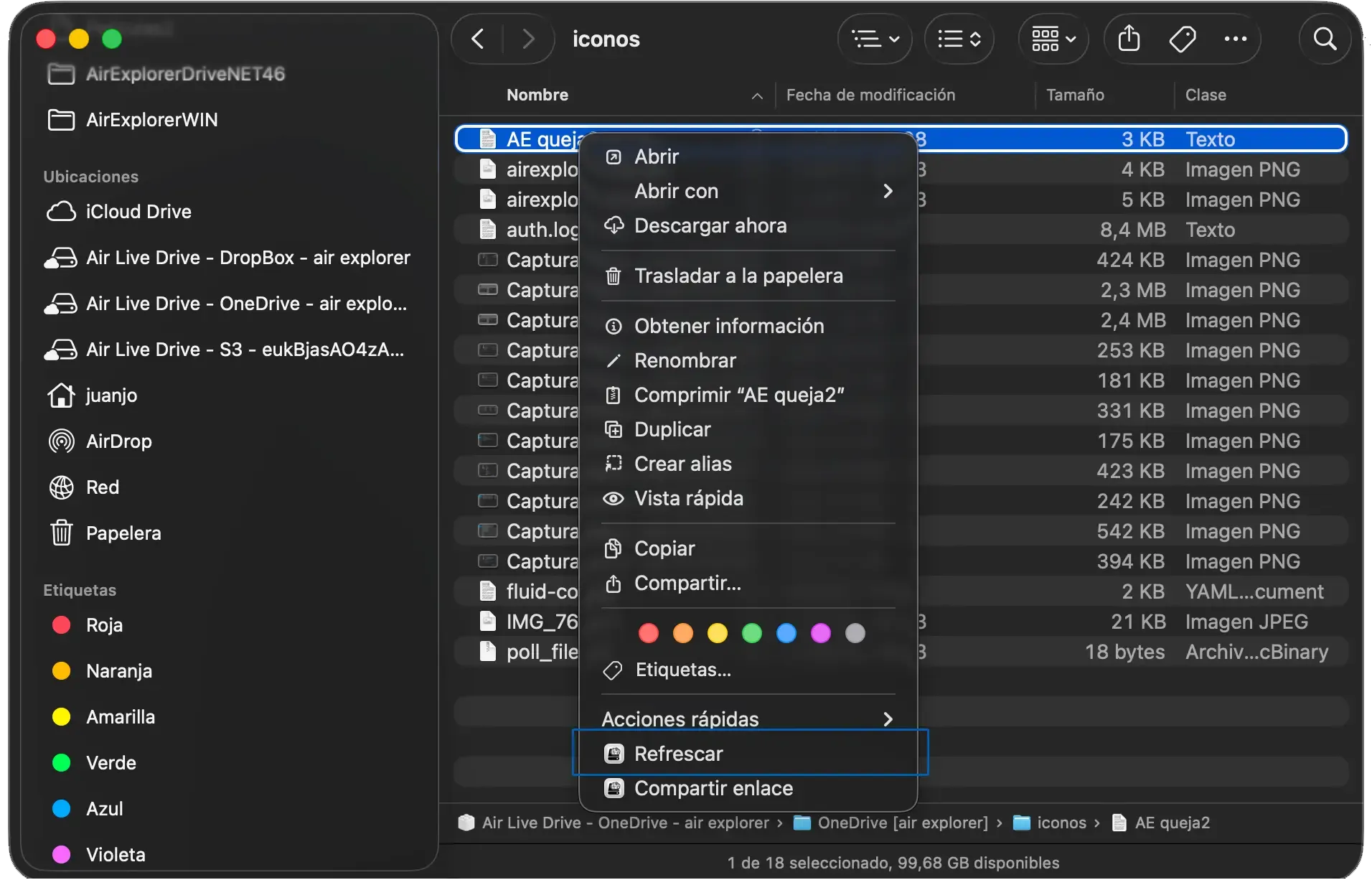Go forward with the right chevron button
The height and width of the screenshot is (880, 1372).
click(x=528, y=39)
